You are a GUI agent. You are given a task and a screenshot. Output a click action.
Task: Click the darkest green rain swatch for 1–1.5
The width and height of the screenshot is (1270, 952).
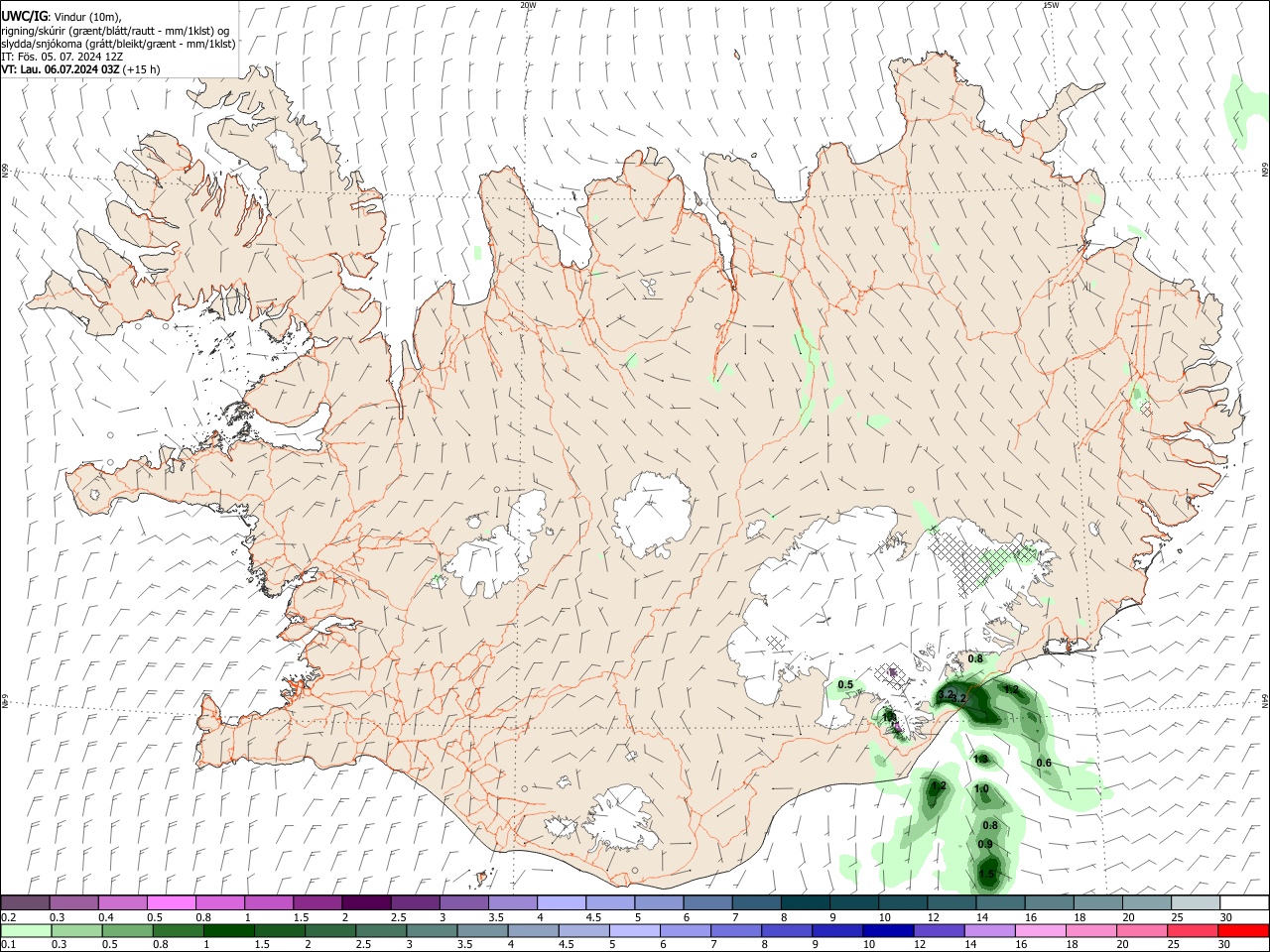(227, 930)
